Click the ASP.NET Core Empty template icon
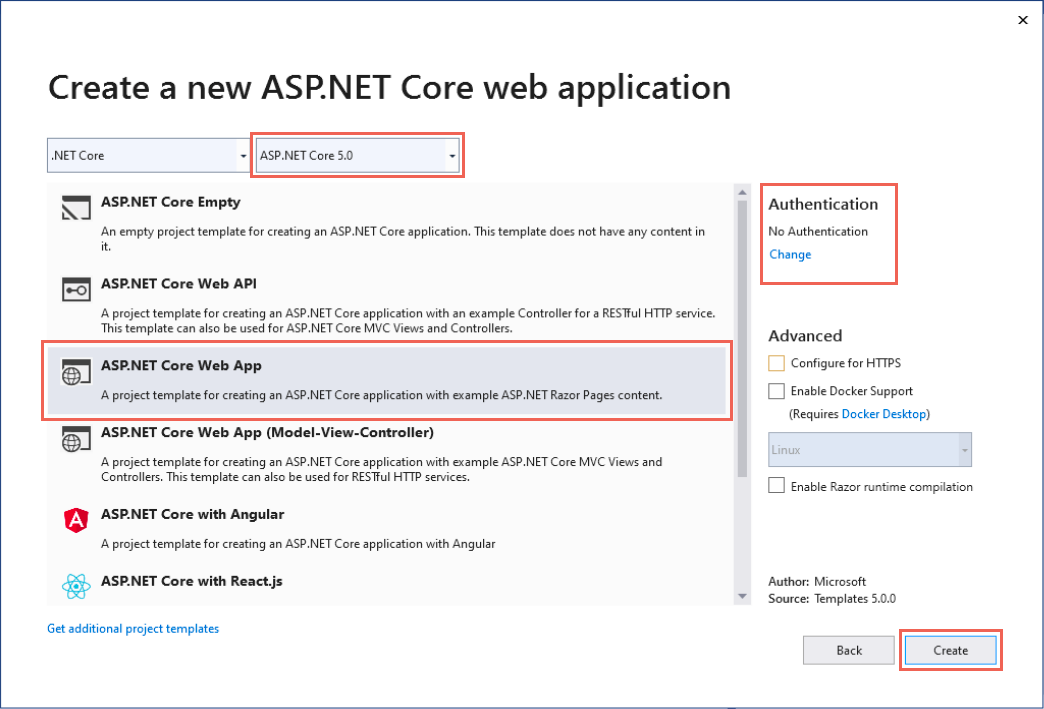 [x=76, y=208]
